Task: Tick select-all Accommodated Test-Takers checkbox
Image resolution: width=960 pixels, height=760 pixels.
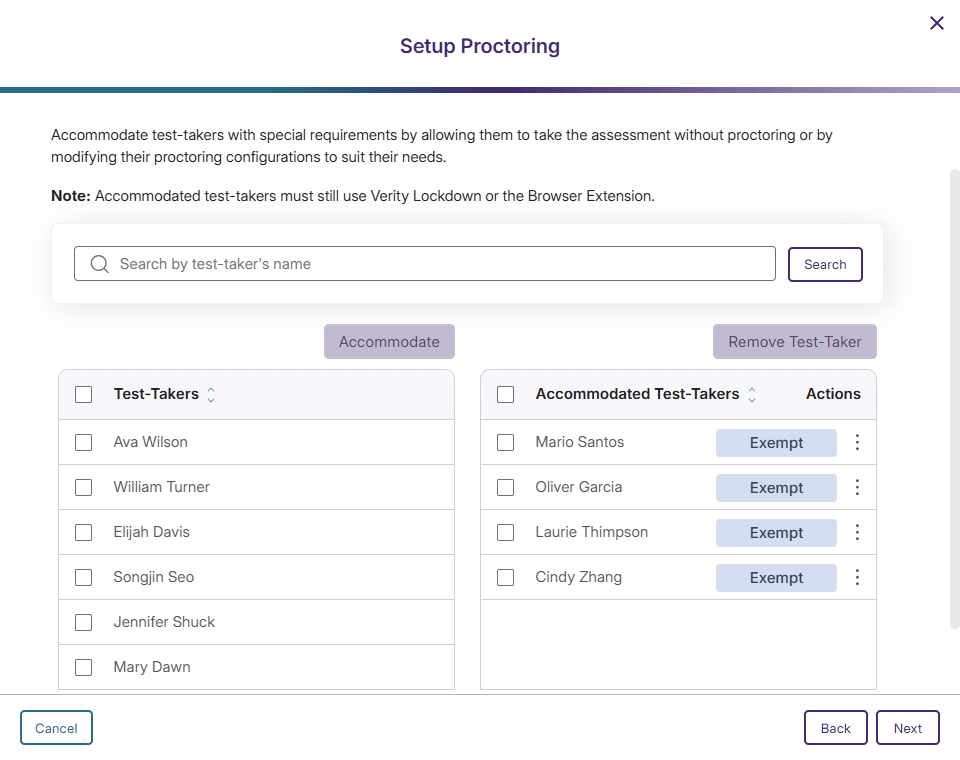Action: pyautogui.click(x=506, y=395)
